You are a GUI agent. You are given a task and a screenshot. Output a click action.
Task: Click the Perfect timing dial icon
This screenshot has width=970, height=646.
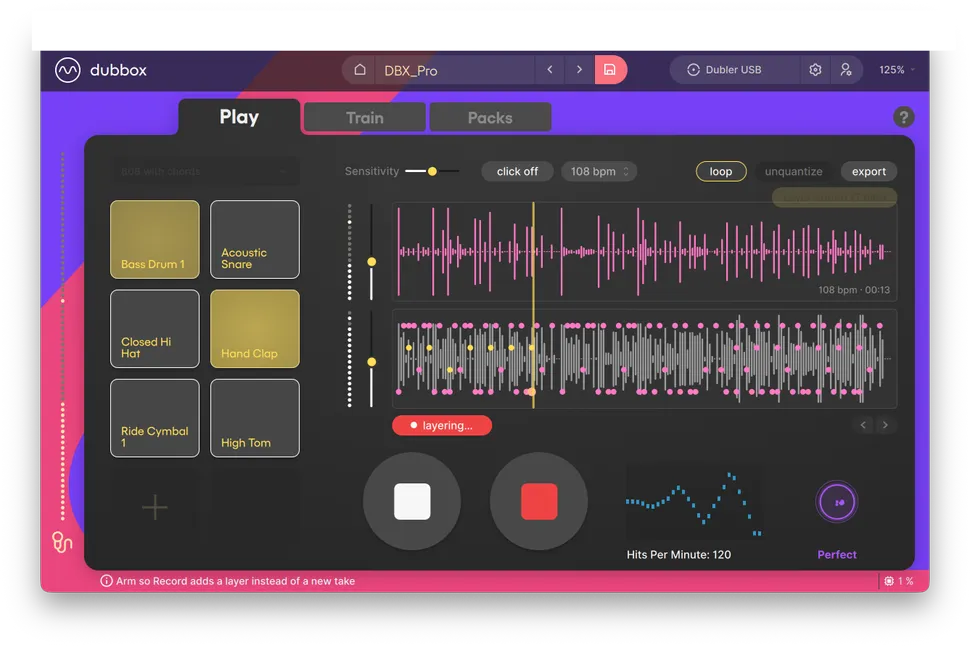coord(836,502)
